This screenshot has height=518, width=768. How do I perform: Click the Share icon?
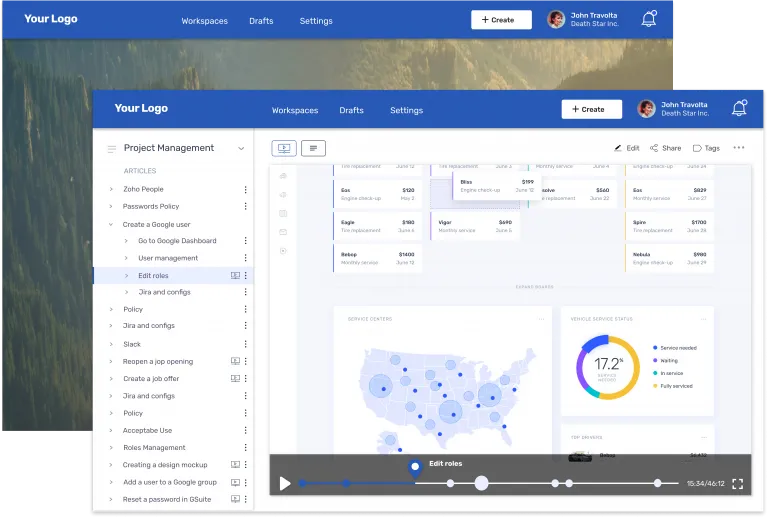(x=654, y=148)
